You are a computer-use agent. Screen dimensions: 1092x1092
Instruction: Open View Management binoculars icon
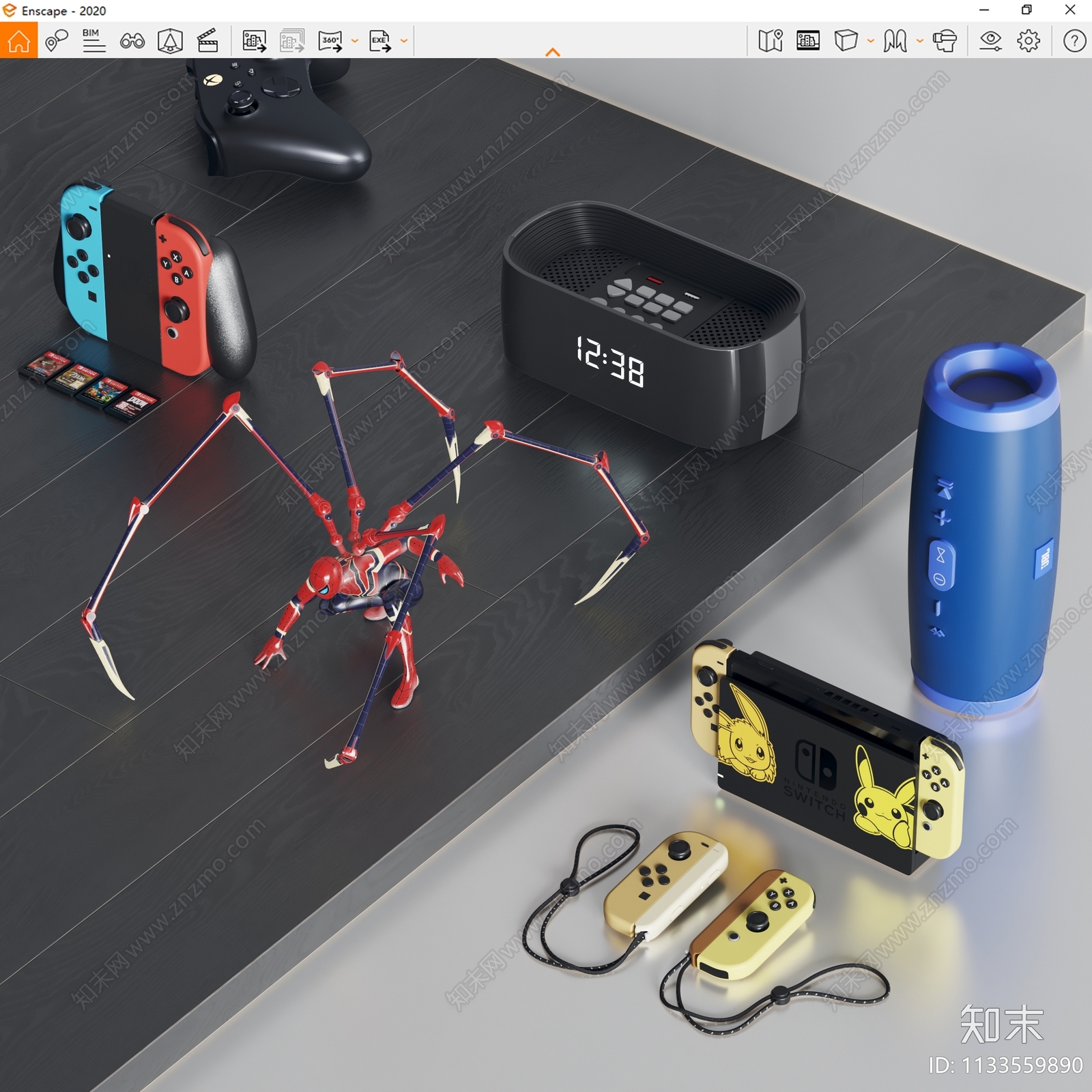(x=132, y=41)
